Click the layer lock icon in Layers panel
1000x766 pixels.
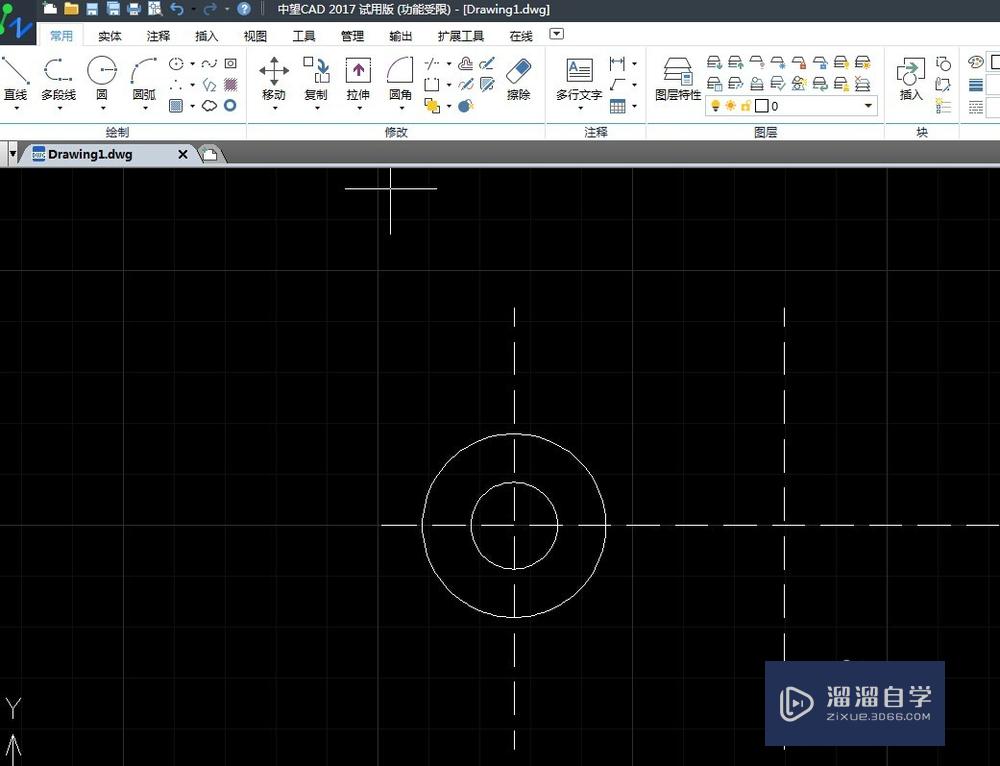(799, 63)
